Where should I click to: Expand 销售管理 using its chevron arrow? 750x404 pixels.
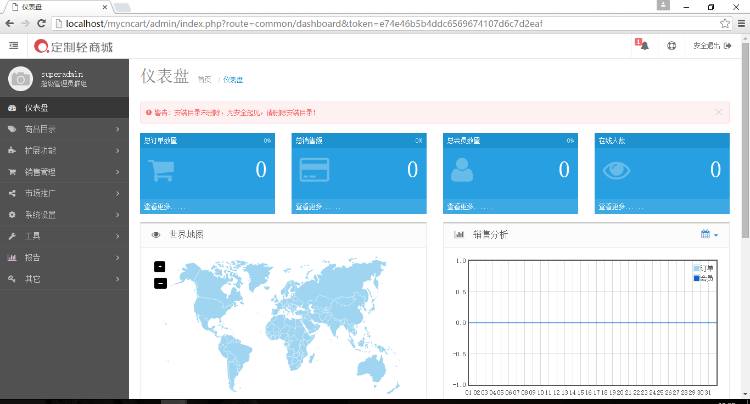tap(118, 172)
